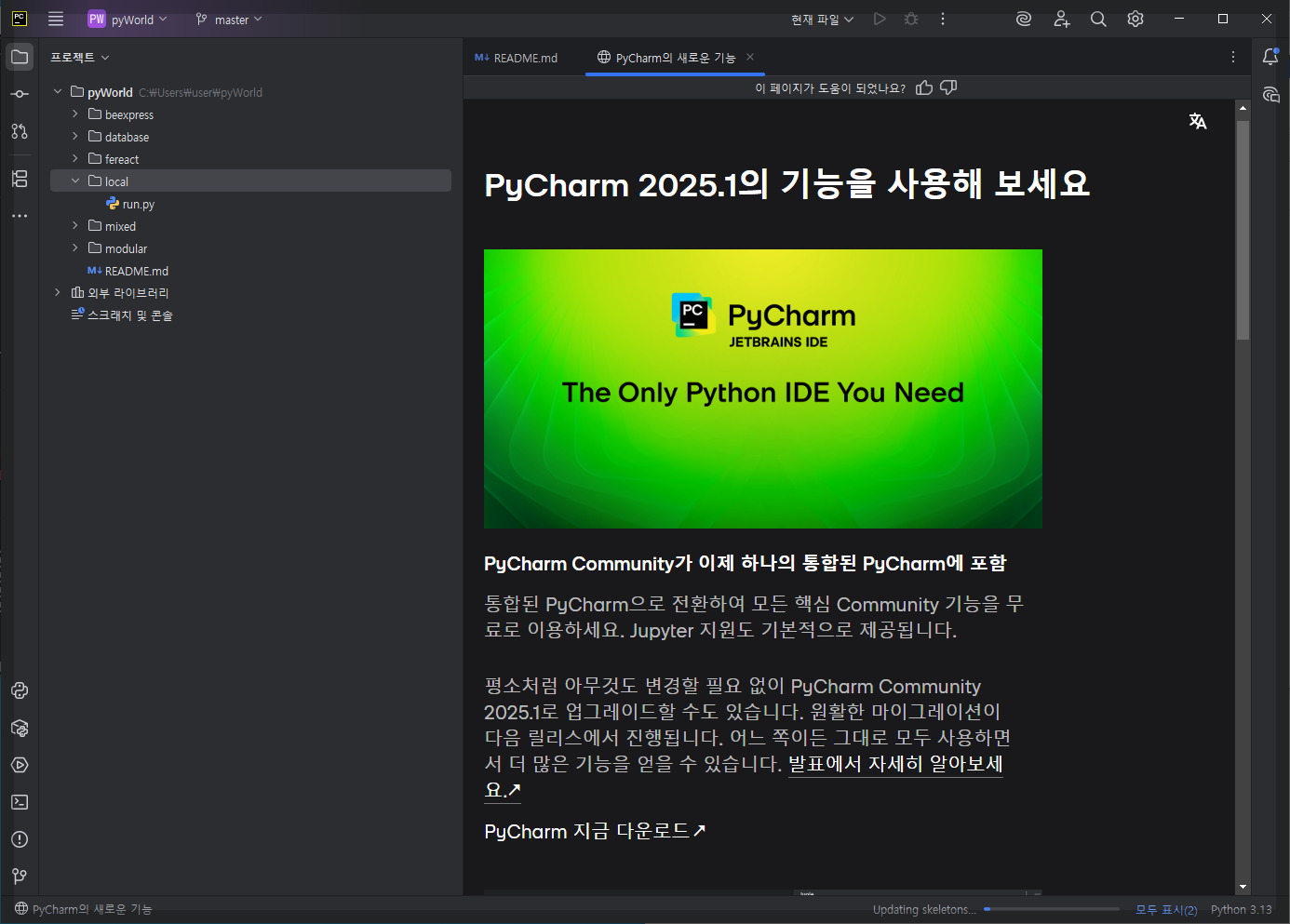1290x924 pixels.
Task: Open the Commit tool window
Action: click(x=20, y=94)
